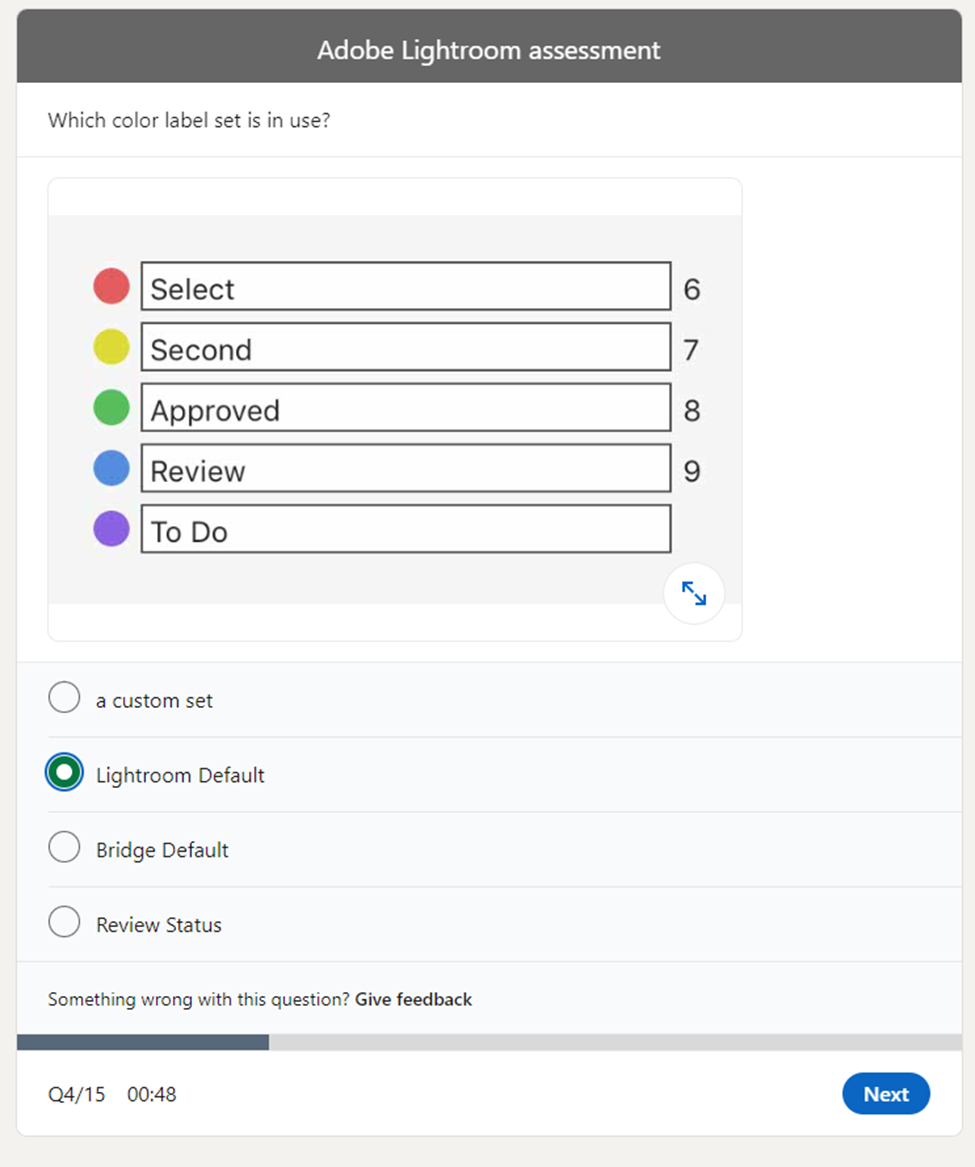Click the "To Do" label text field
The width and height of the screenshot is (975, 1167).
pos(405,530)
